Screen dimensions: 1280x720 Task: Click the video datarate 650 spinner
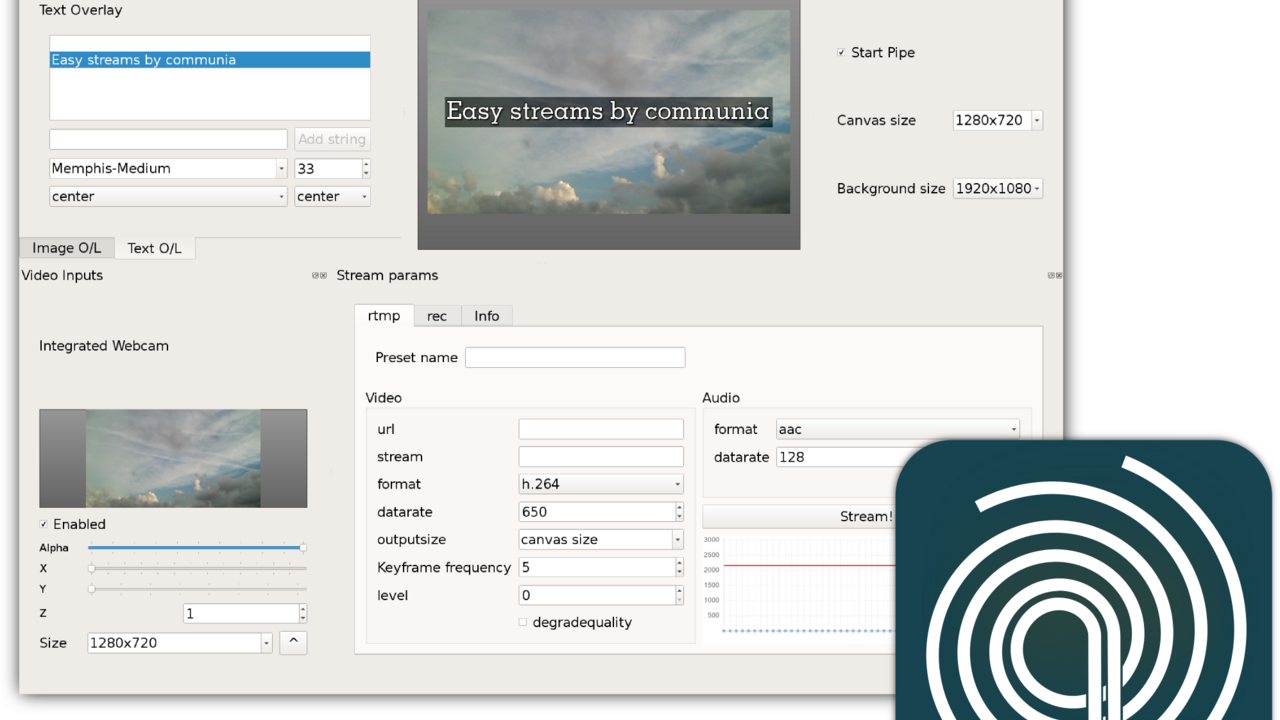[601, 511]
